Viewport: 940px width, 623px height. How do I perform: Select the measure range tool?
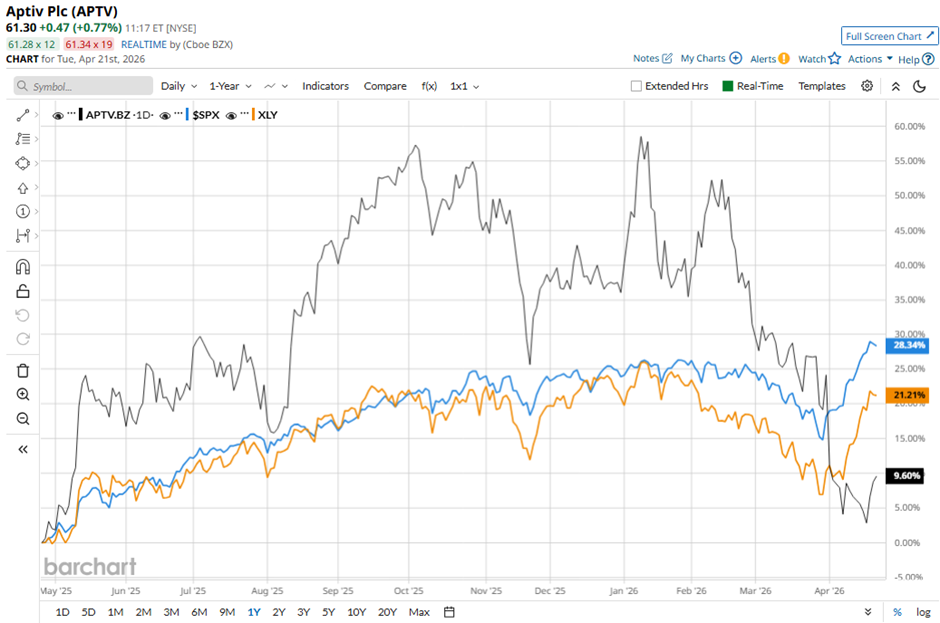[23, 236]
